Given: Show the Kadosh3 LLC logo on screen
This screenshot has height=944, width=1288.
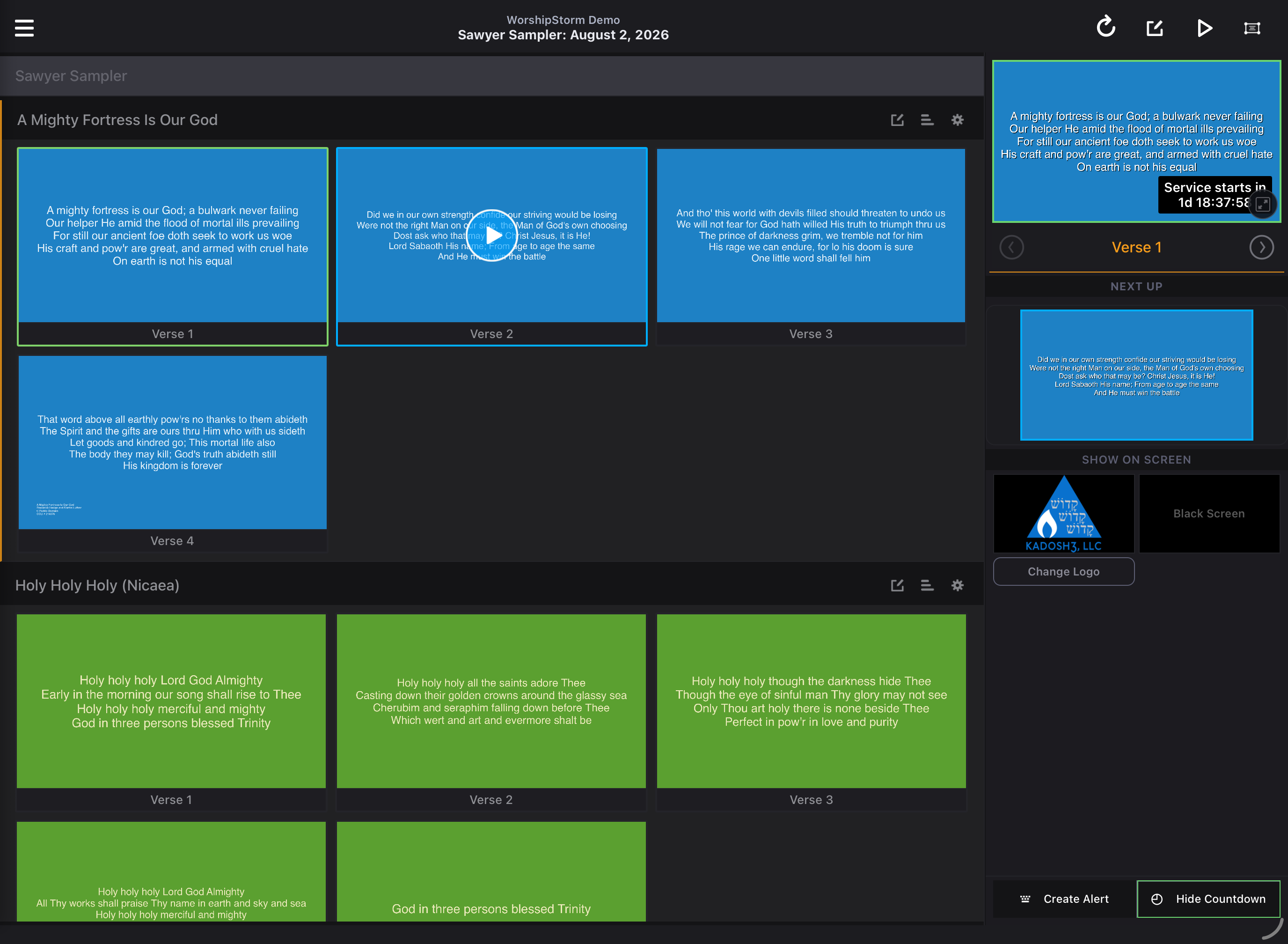Looking at the screenshot, I should tap(1063, 513).
